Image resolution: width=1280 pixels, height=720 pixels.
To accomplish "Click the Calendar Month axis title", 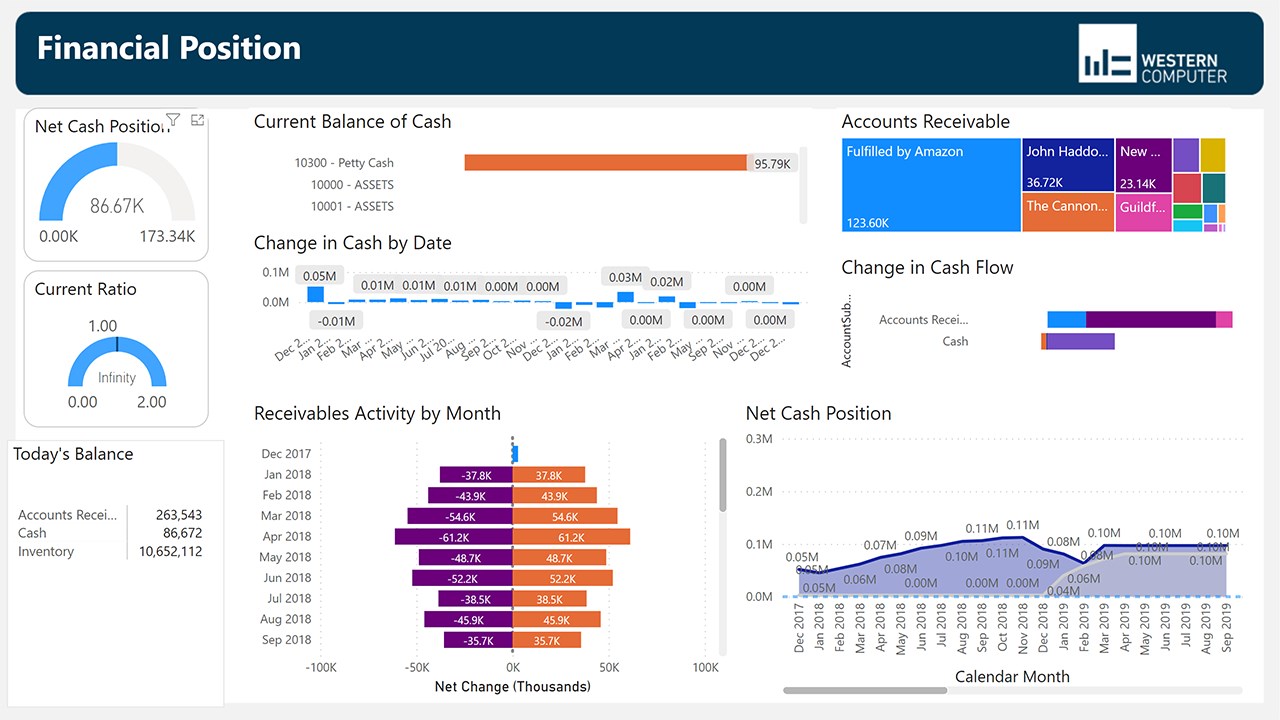I will (1012, 677).
